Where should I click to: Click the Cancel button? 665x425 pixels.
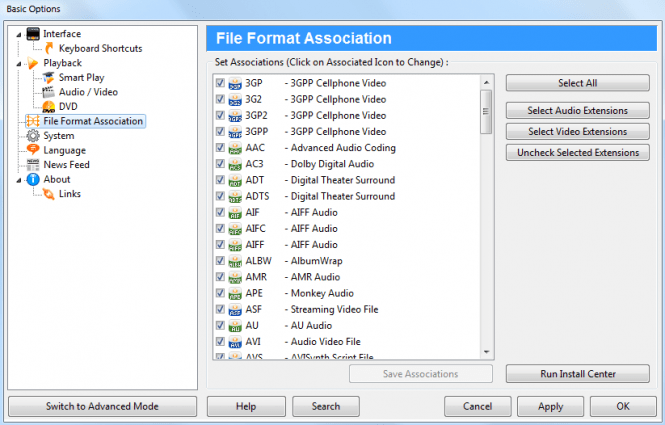[478, 406]
